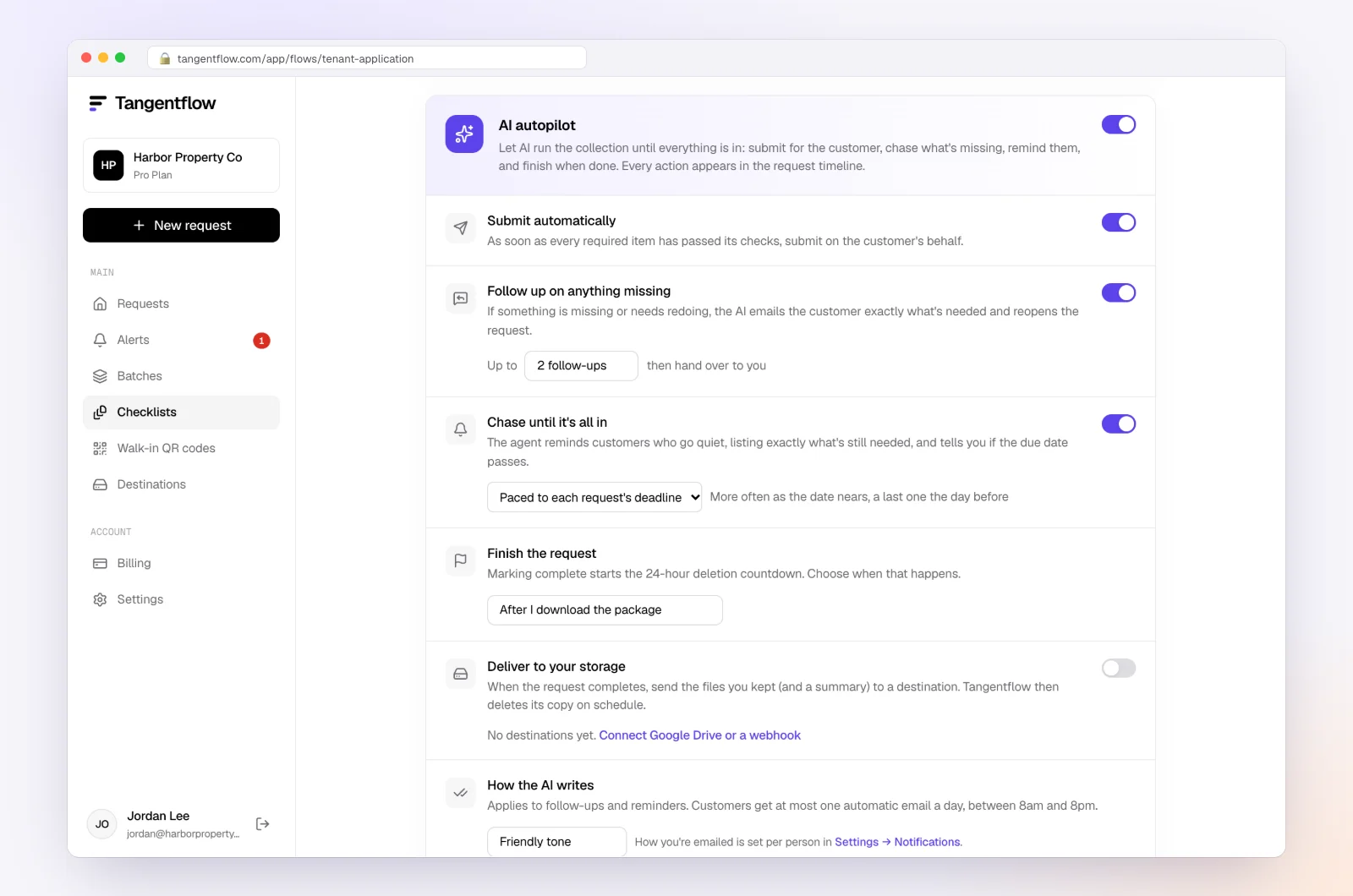1353x896 pixels.
Task: Click the Jordan Lee account name
Action: 158,817
